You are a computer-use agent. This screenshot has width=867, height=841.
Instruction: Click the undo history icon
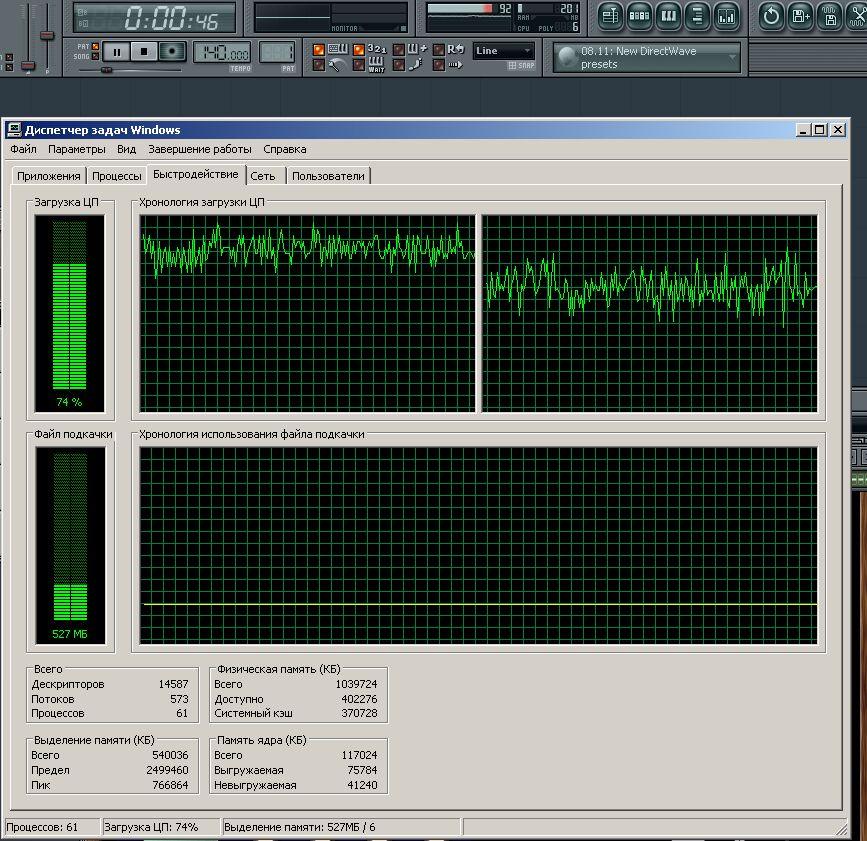pyautogui.click(x=771, y=15)
